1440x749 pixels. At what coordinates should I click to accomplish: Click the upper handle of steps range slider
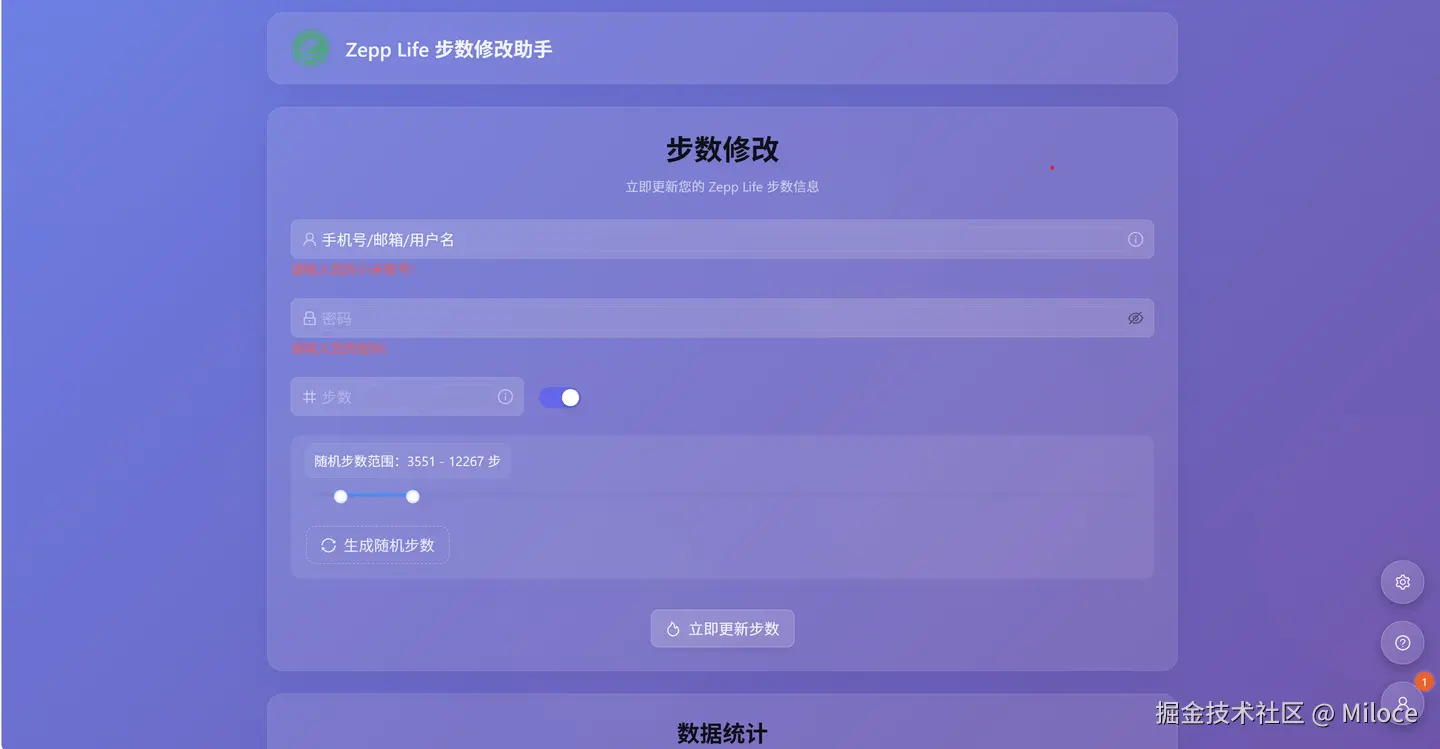[x=413, y=496]
